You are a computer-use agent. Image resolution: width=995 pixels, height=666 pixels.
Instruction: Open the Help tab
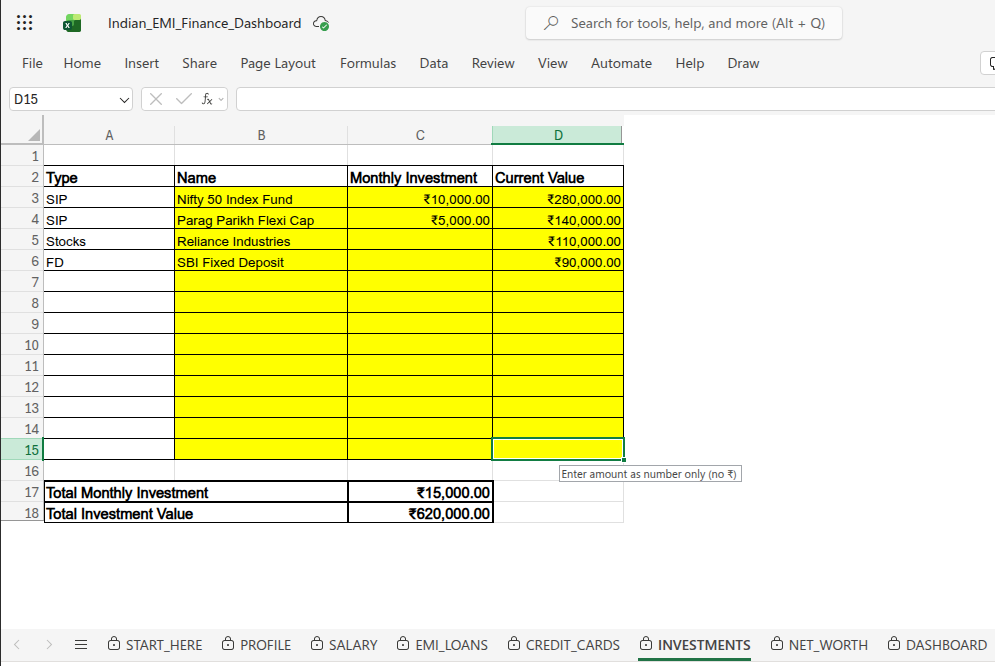(690, 63)
